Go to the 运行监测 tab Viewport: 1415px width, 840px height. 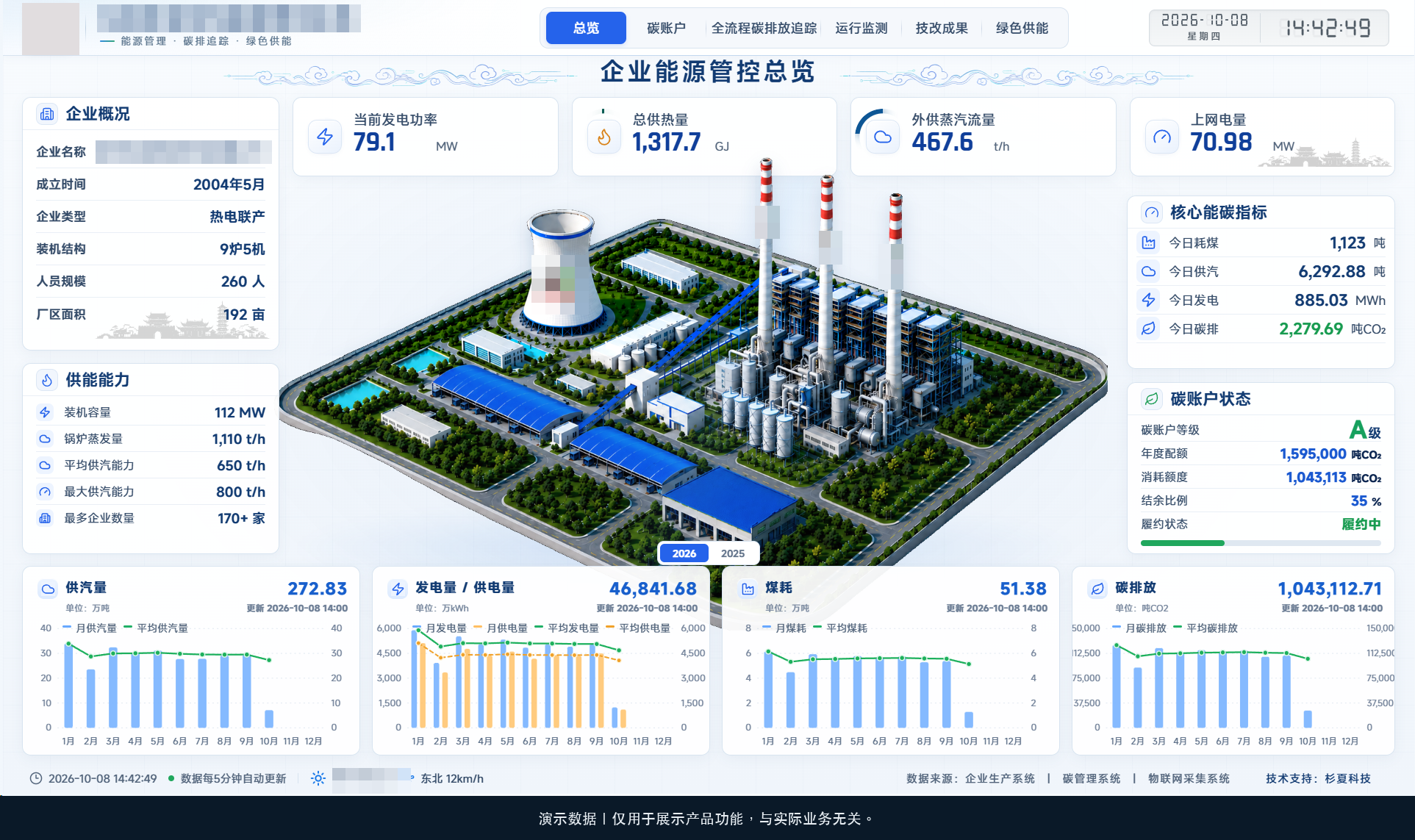(861, 28)
